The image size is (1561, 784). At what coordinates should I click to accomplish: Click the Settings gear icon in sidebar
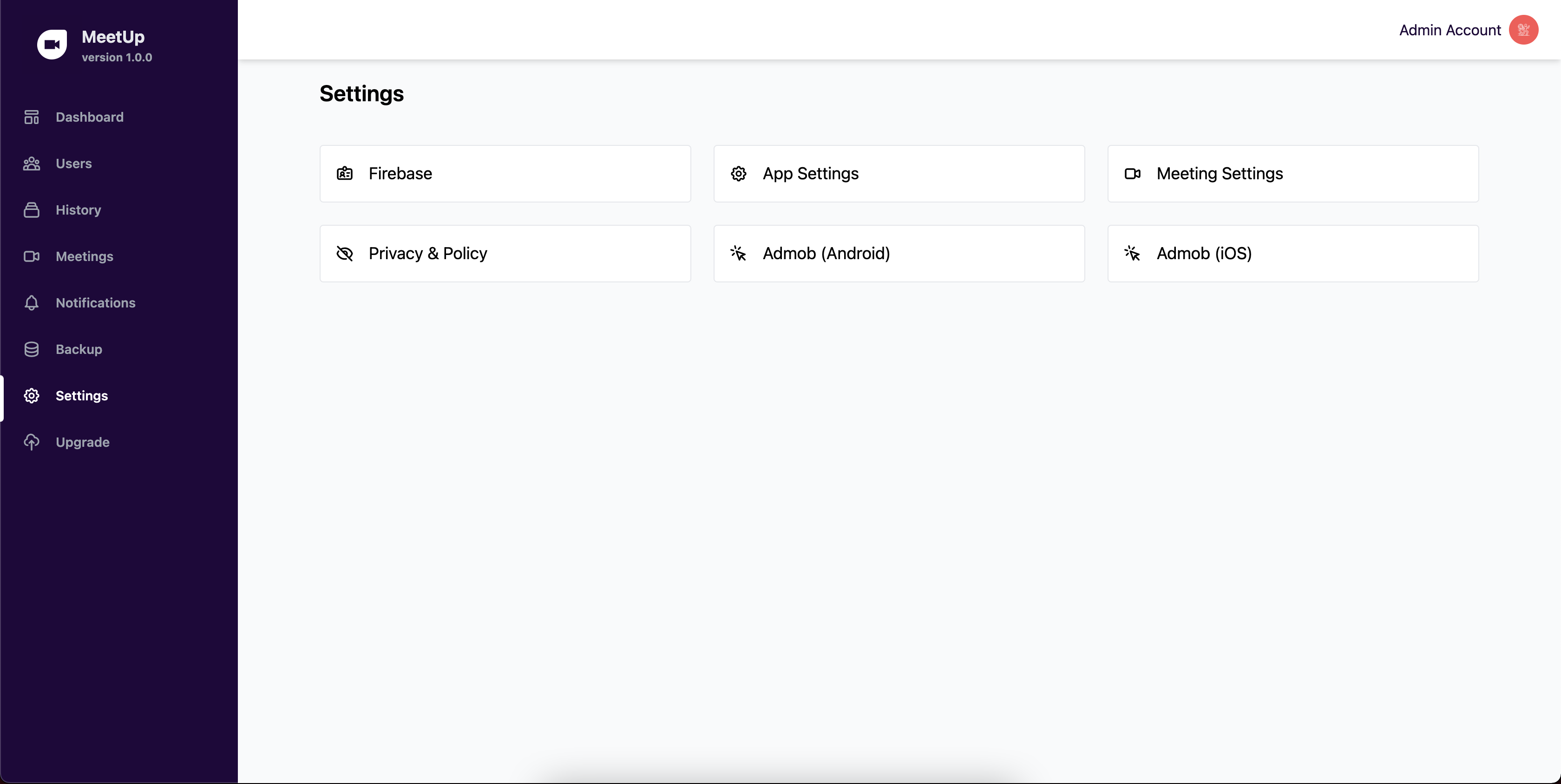pos(32,396)
